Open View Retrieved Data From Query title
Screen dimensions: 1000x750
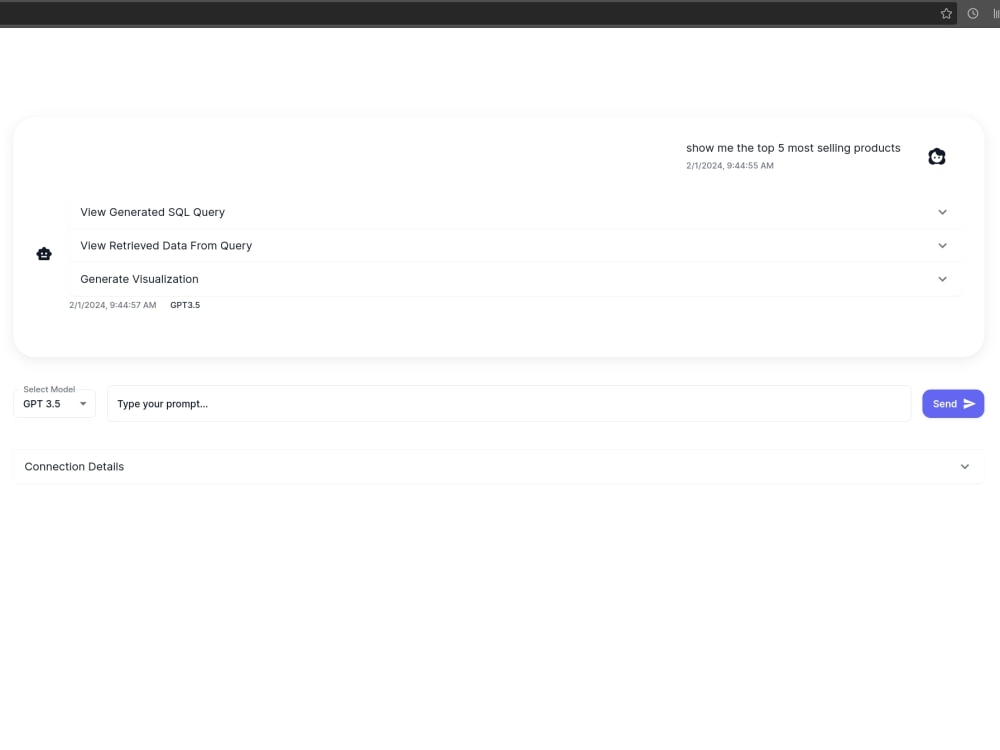pyautogui.click(x=166, y=246)
